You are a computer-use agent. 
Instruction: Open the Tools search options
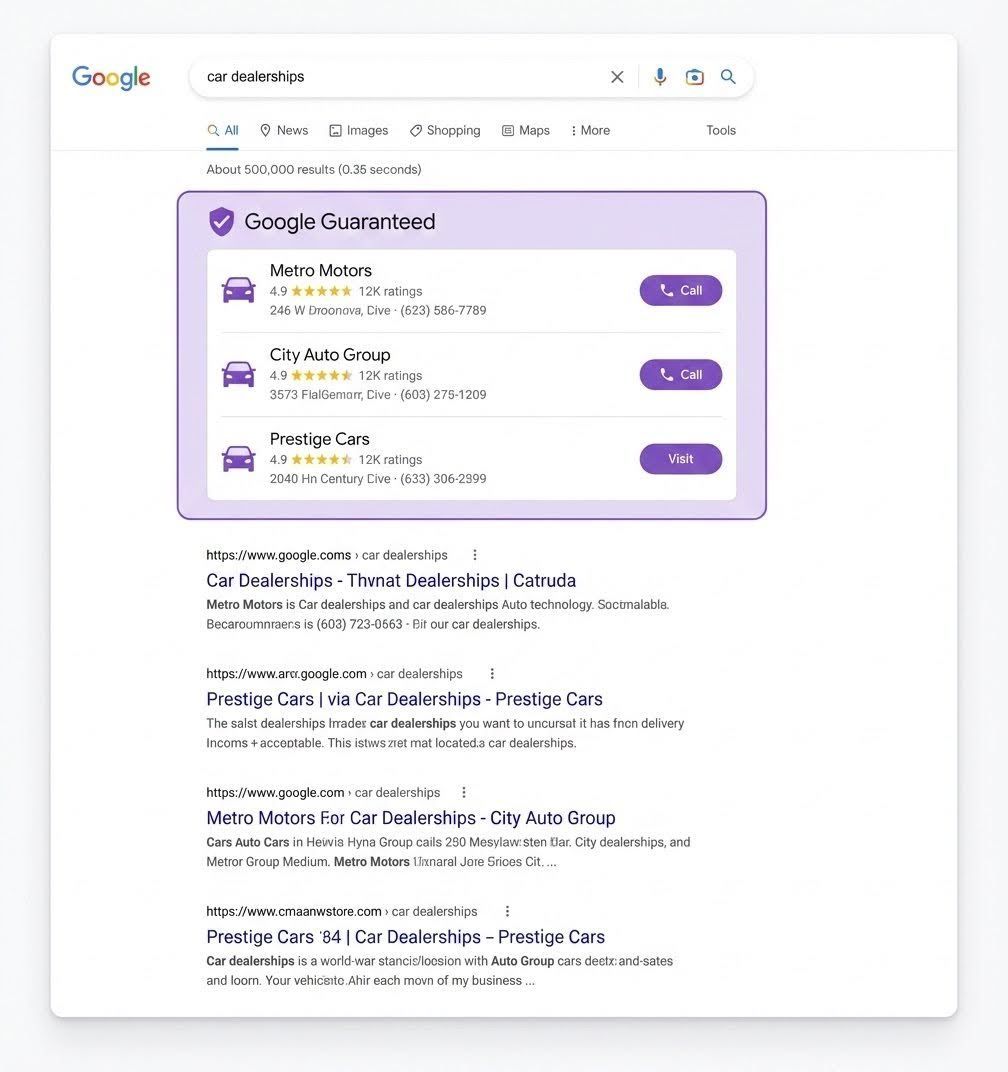[x=721, y=131]
